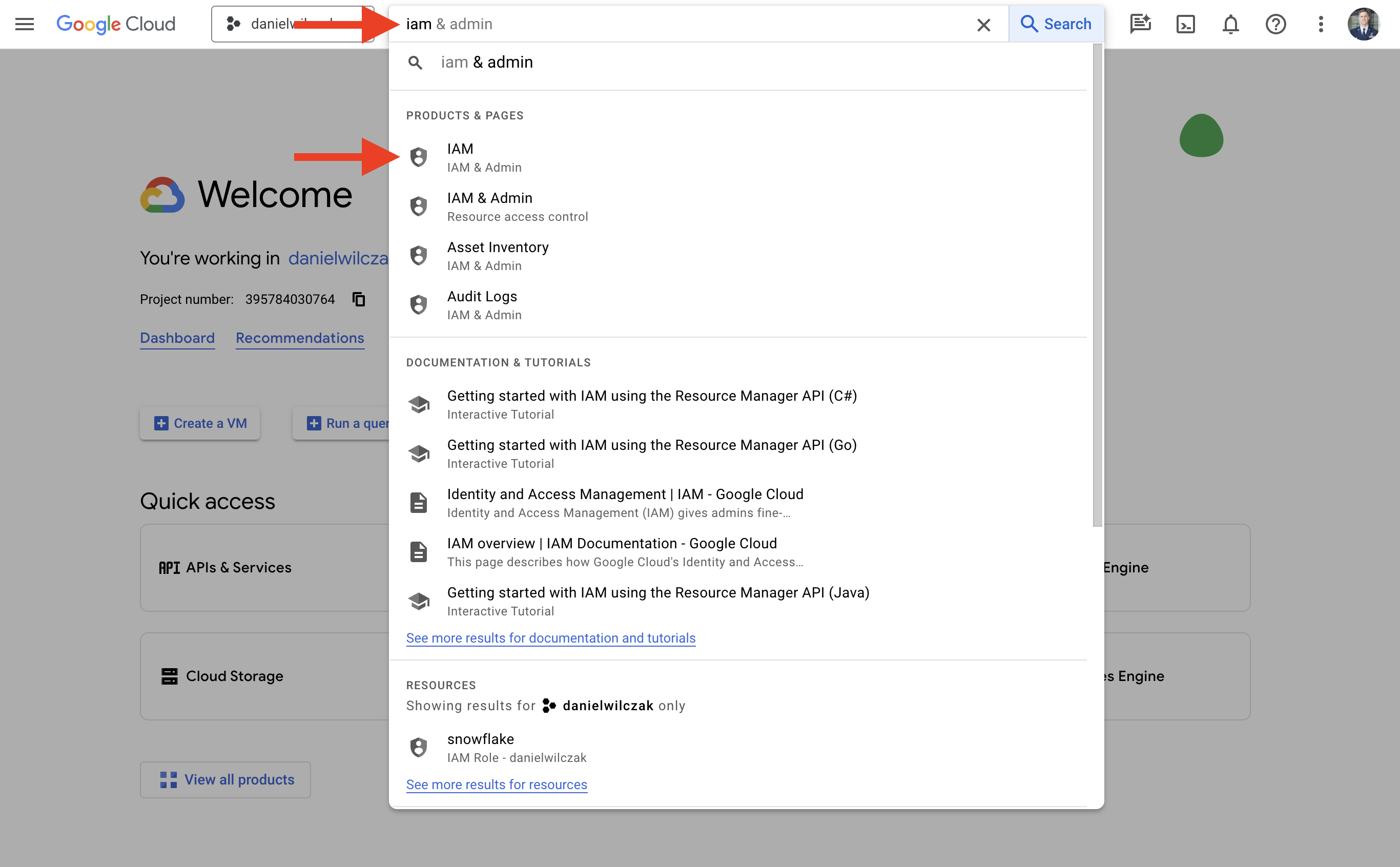The height and width of the screenshot is (867, 1400).
Task: Click the suggestion magnifier icon
Action: (x=415, y=63)
